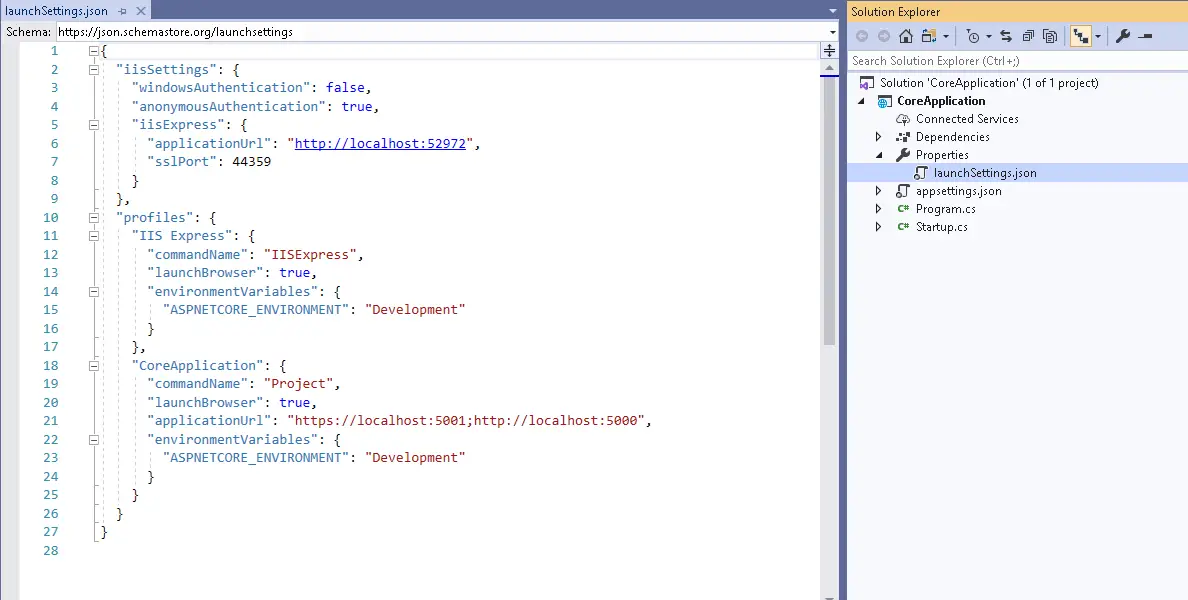Click Sync with Active Document icon
This screenshot has width=1188, height=600.
click(1006, 36)
